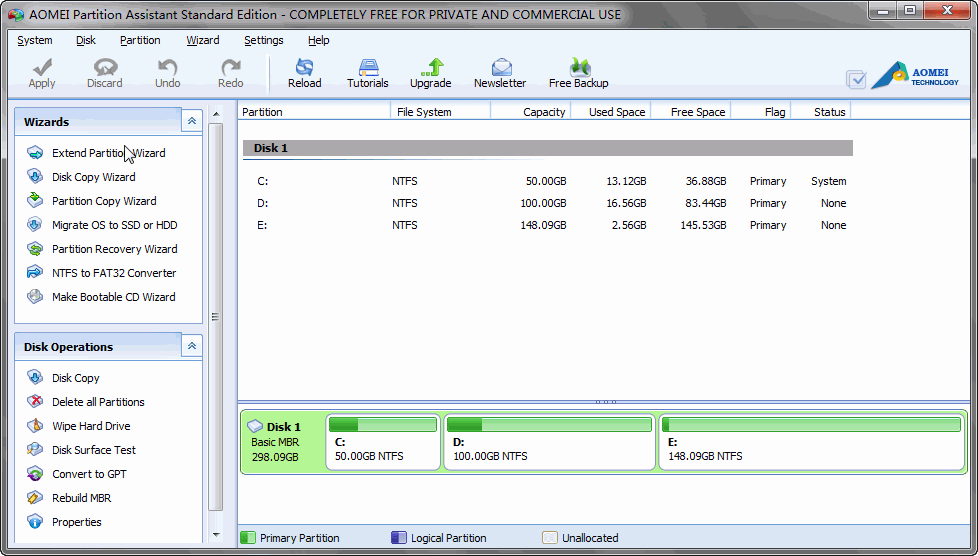
Task: Open the System menu
Action: point(35,40)
